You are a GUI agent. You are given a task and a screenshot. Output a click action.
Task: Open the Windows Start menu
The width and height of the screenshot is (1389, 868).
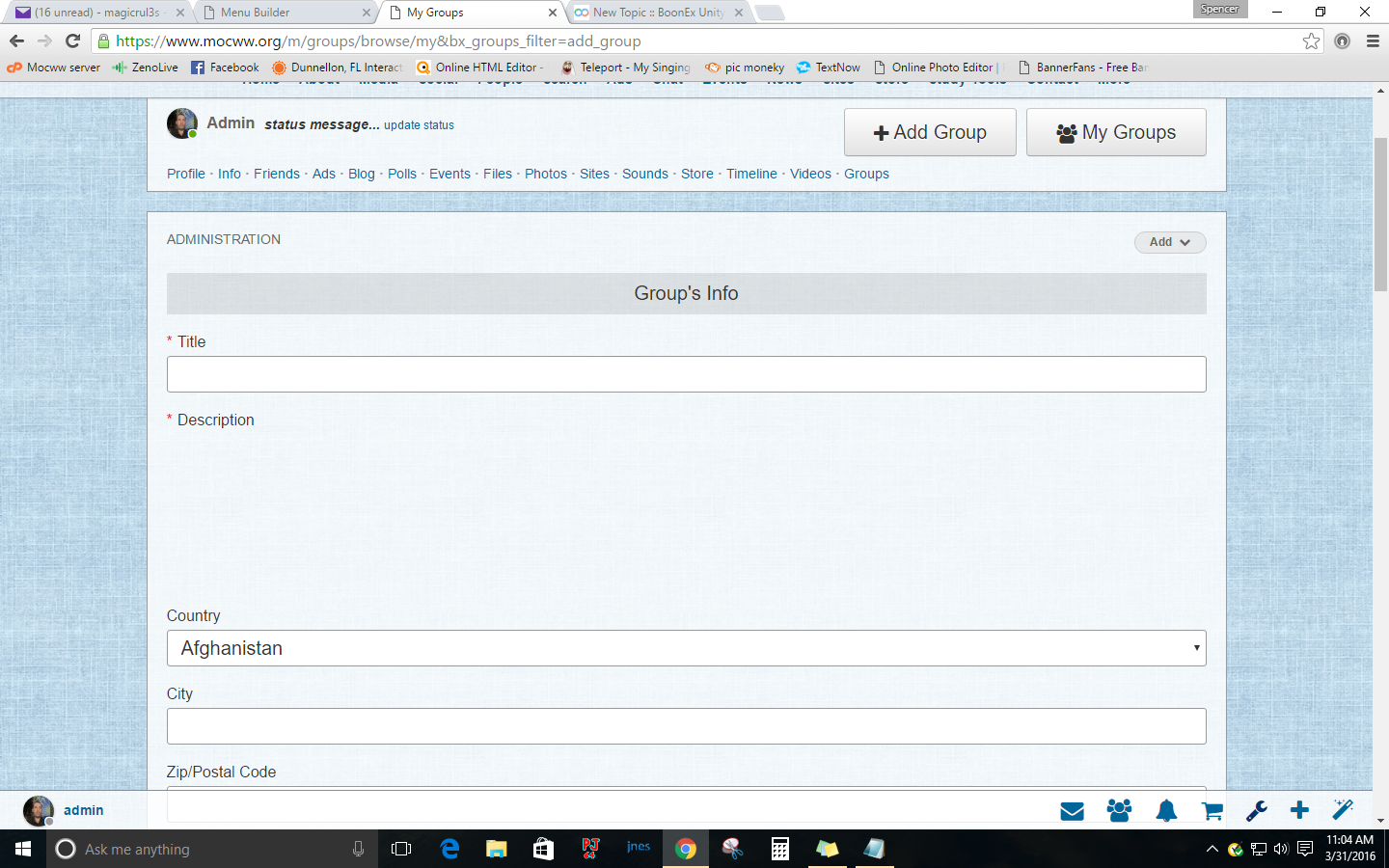click(x=23, y=849)
